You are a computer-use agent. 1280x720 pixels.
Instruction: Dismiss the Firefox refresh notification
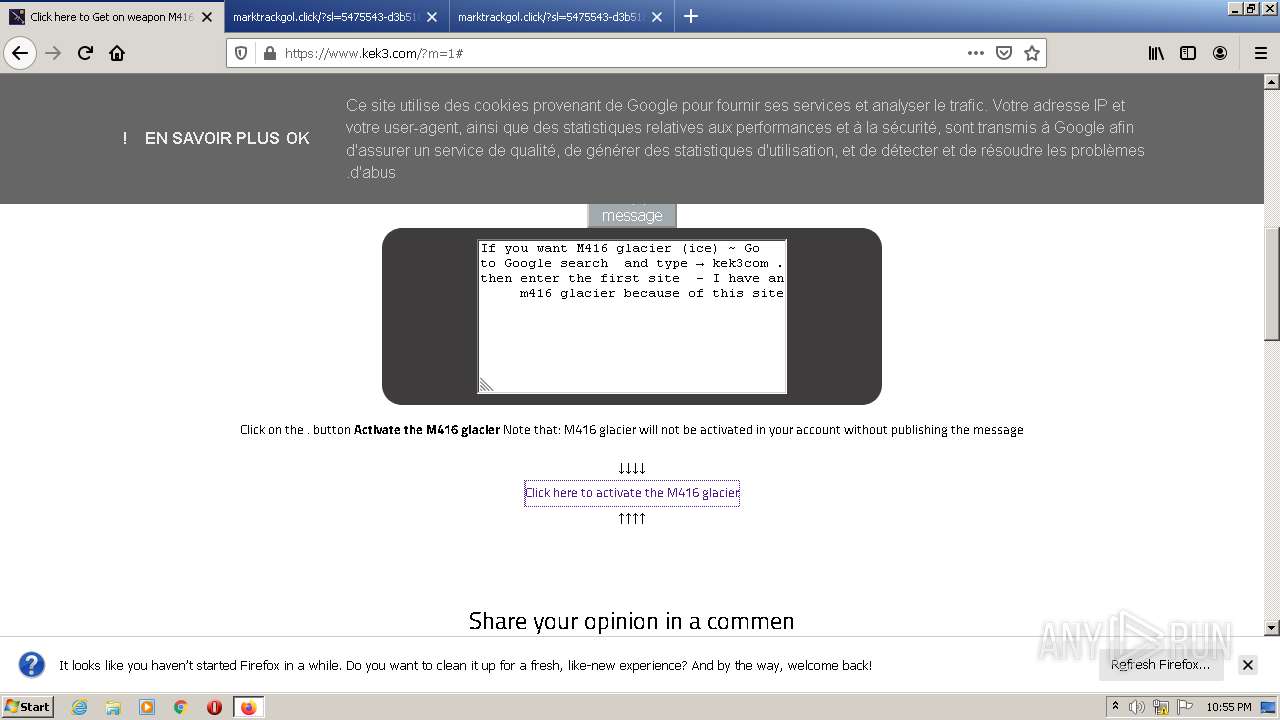click(1248, 665)
